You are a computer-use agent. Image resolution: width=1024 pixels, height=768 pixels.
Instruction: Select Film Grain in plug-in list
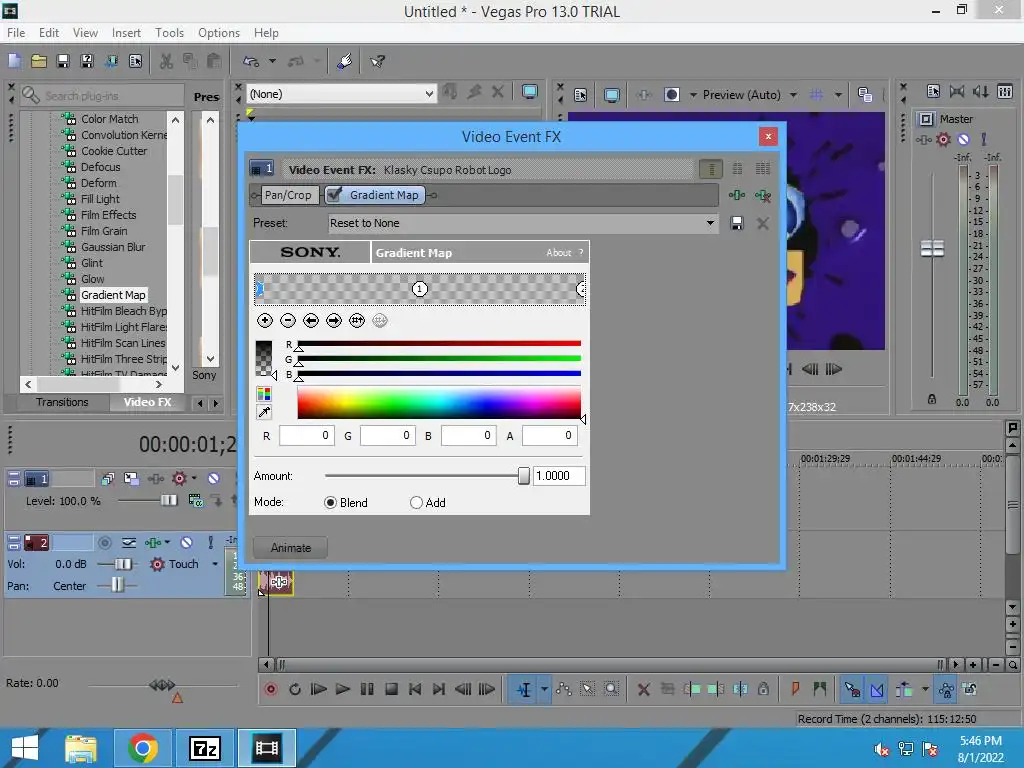[104, 231]
